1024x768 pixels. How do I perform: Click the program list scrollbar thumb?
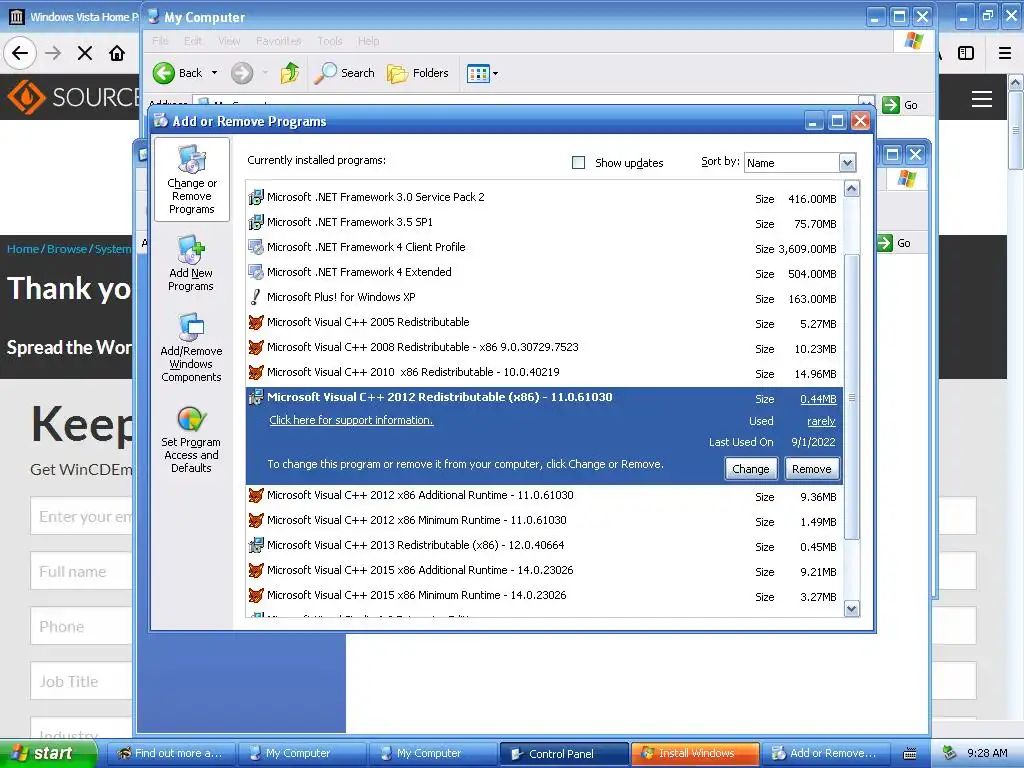click(852, 397)
